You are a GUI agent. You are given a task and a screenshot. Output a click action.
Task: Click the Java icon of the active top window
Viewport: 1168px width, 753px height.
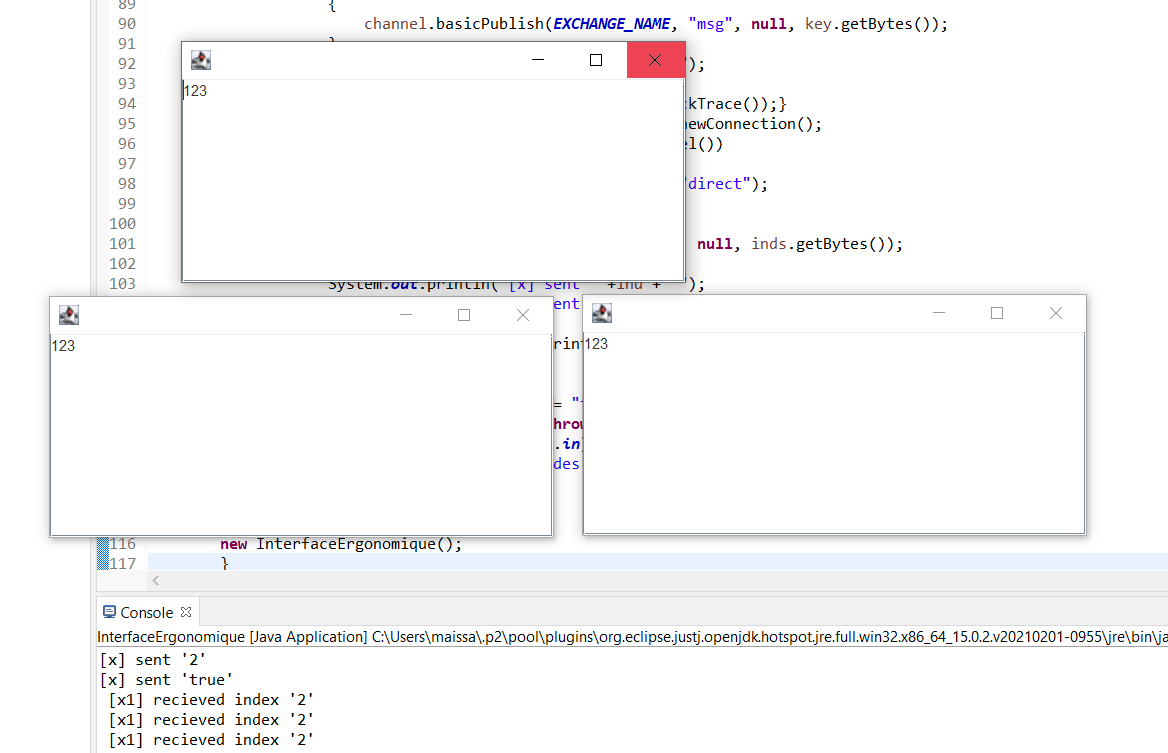(x=201, y=60)
